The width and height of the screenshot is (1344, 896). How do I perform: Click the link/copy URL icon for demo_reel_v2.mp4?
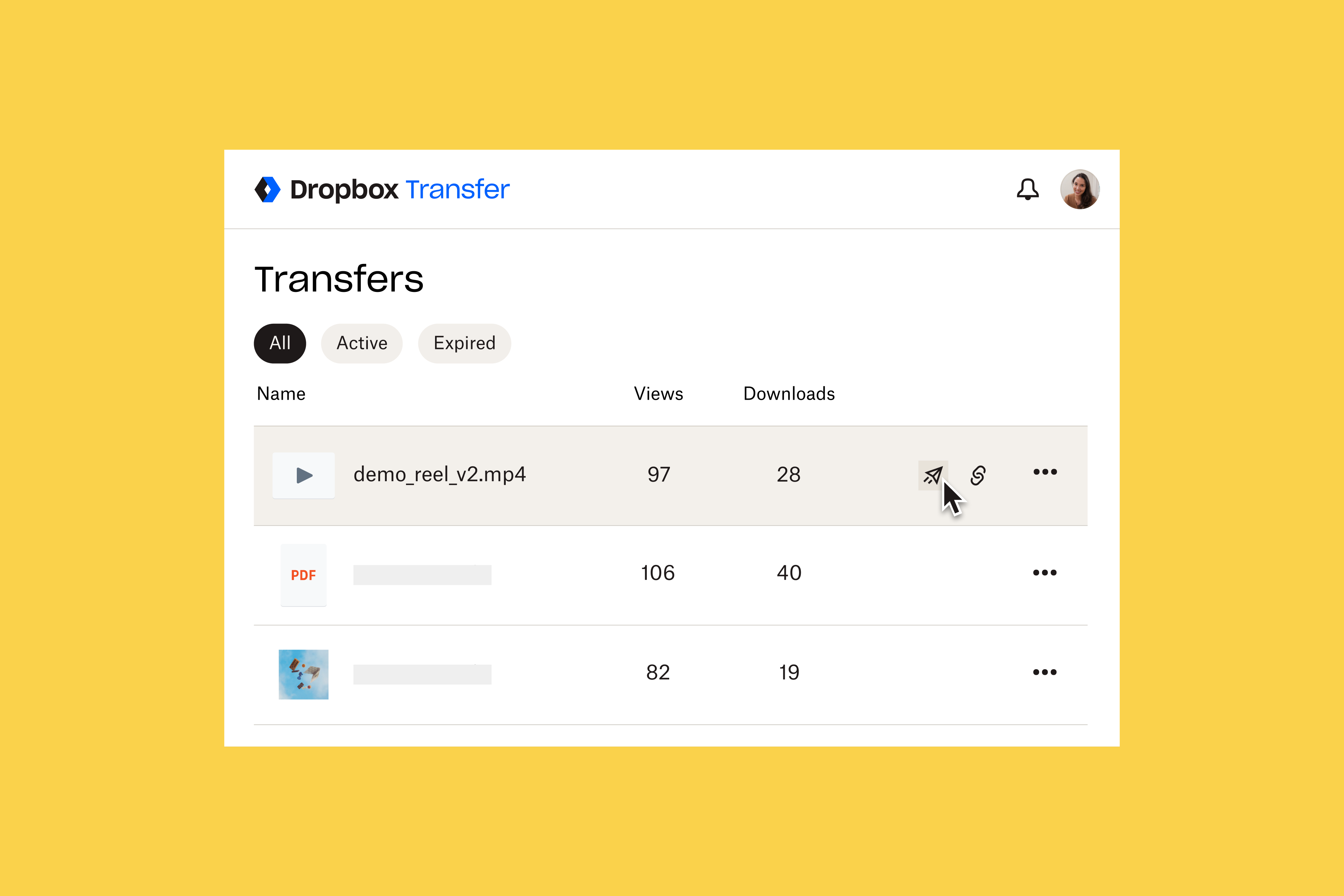tap(978, 474)
